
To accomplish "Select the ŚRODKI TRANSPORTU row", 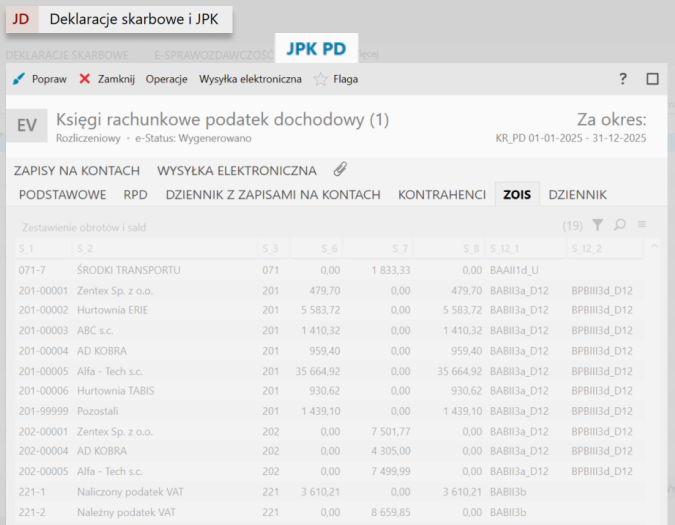I will click(128, 270).
